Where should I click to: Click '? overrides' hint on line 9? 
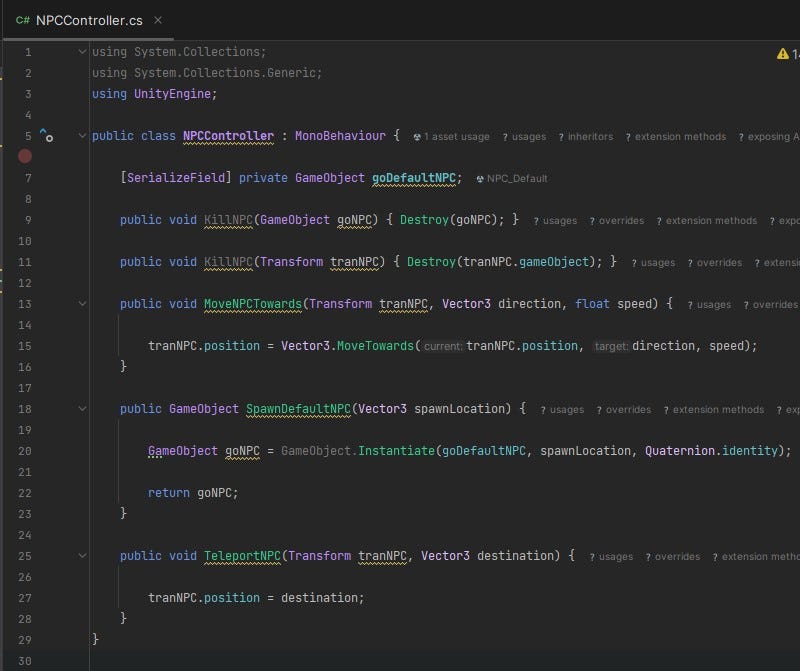[x=616, y=221]
